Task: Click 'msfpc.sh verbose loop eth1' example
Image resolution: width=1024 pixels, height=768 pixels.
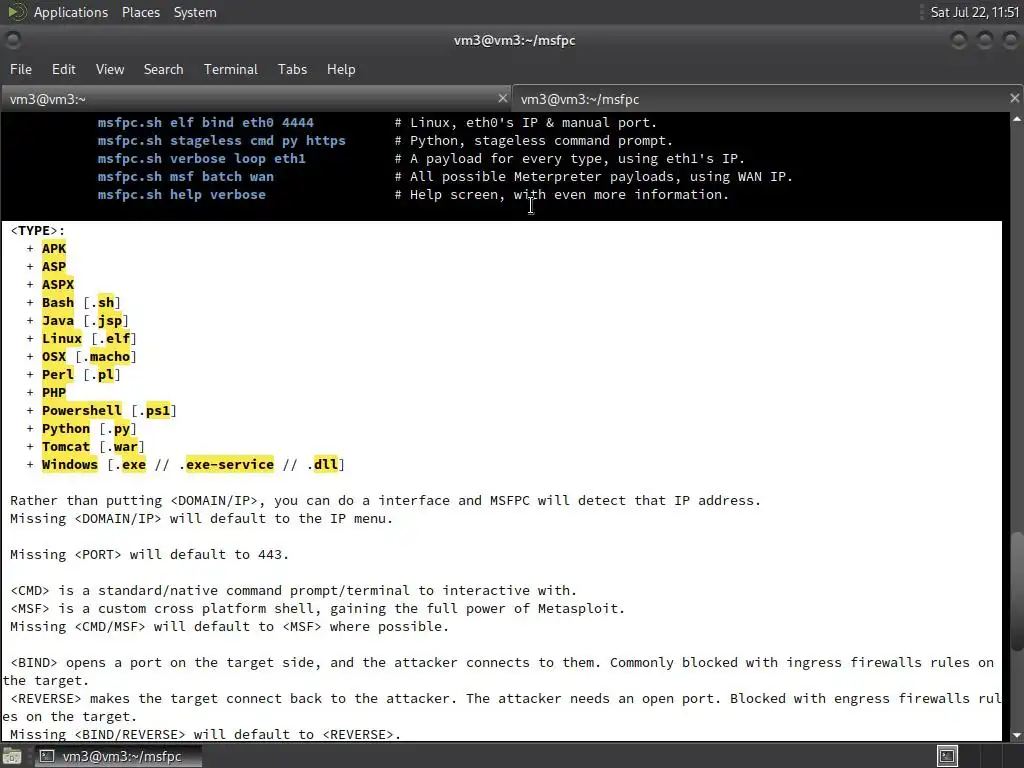Action: 201,159
